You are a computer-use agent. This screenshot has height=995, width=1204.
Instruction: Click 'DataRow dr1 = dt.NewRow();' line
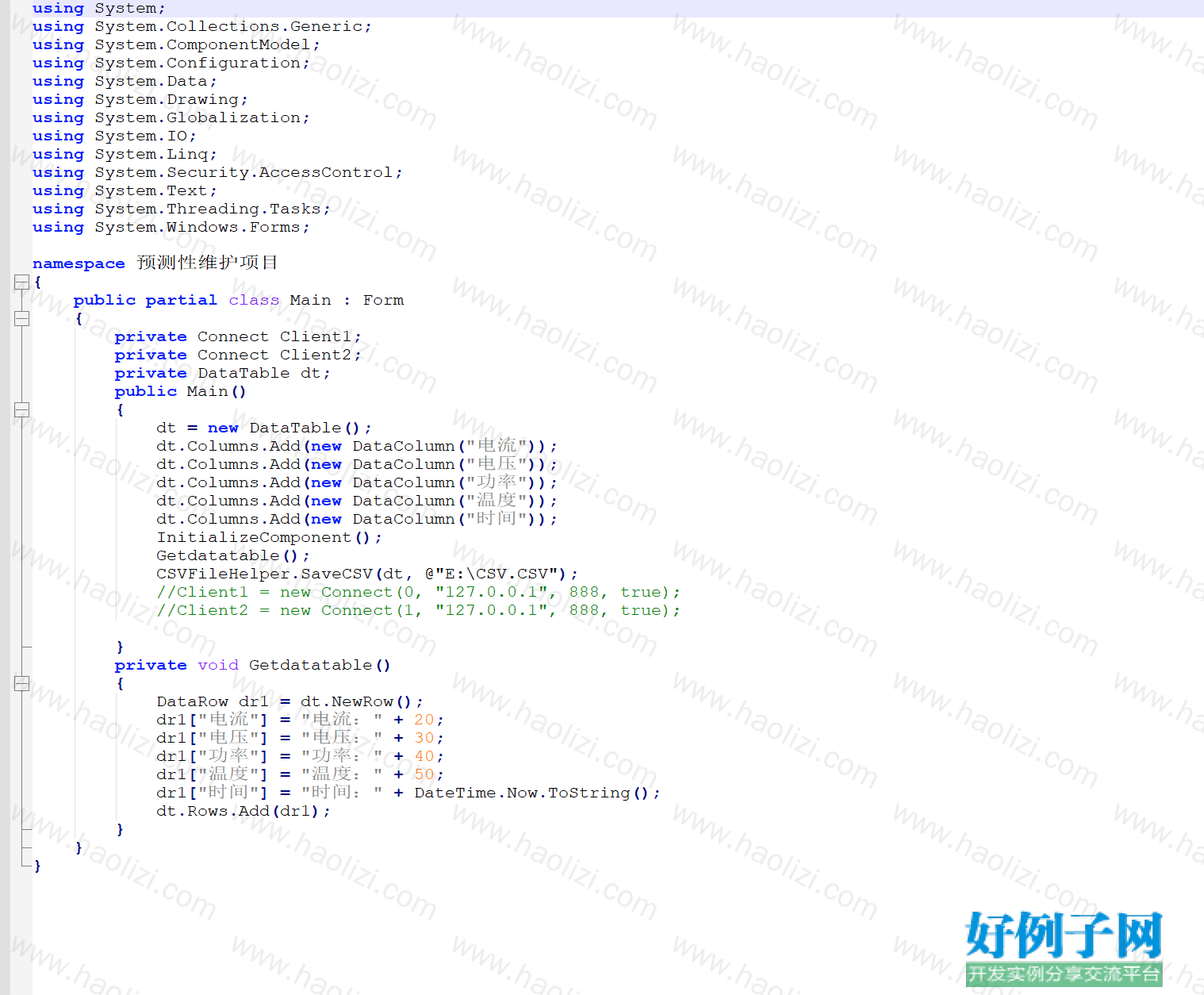pyautogui.click(x=289, y=701)
